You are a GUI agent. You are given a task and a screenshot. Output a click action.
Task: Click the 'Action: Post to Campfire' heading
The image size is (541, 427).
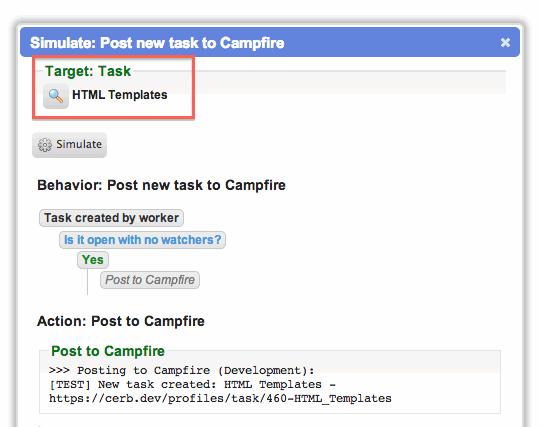click(121, 321)
